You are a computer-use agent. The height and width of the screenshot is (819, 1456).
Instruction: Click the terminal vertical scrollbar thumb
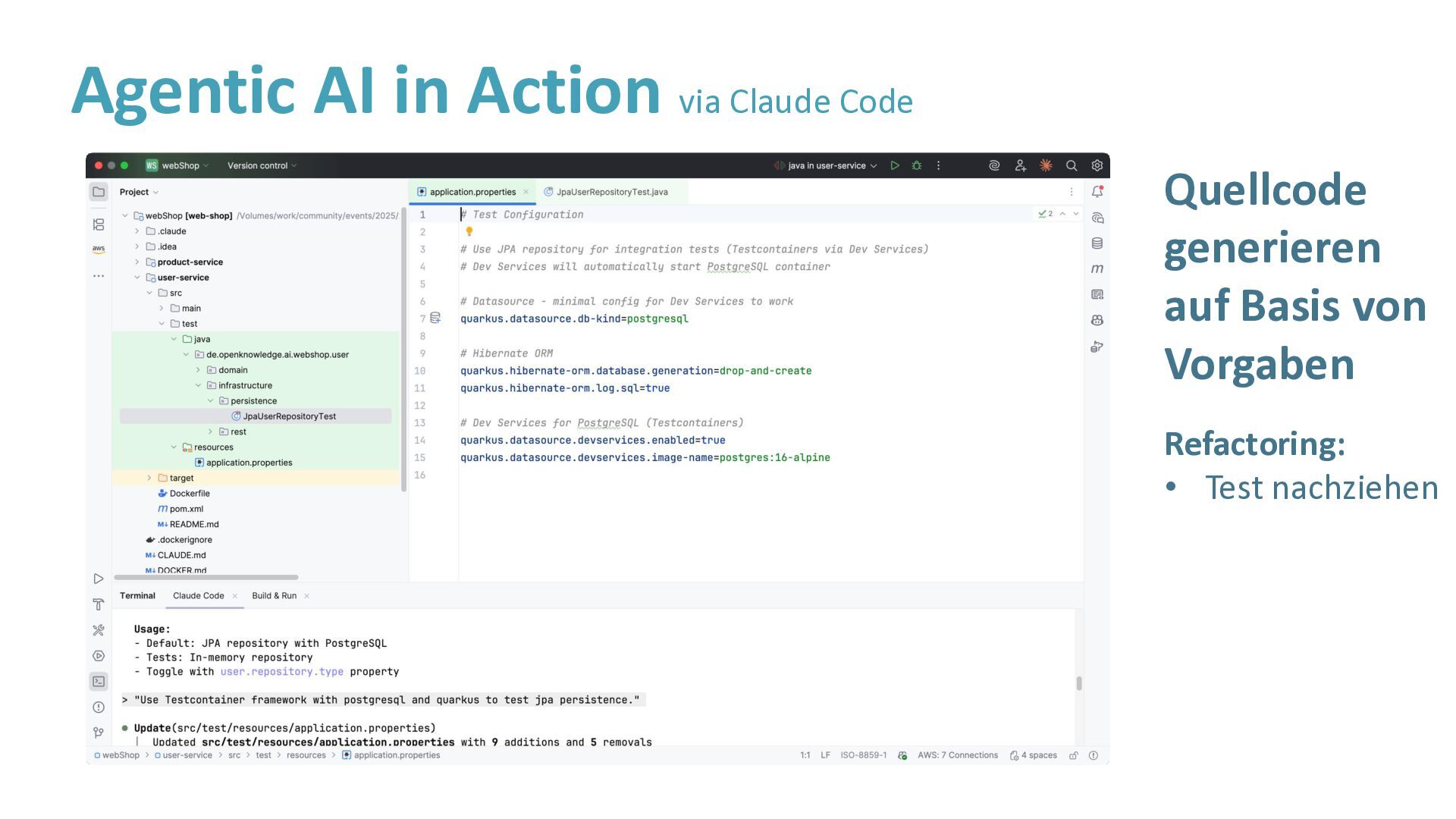(x=1078, y=683)
